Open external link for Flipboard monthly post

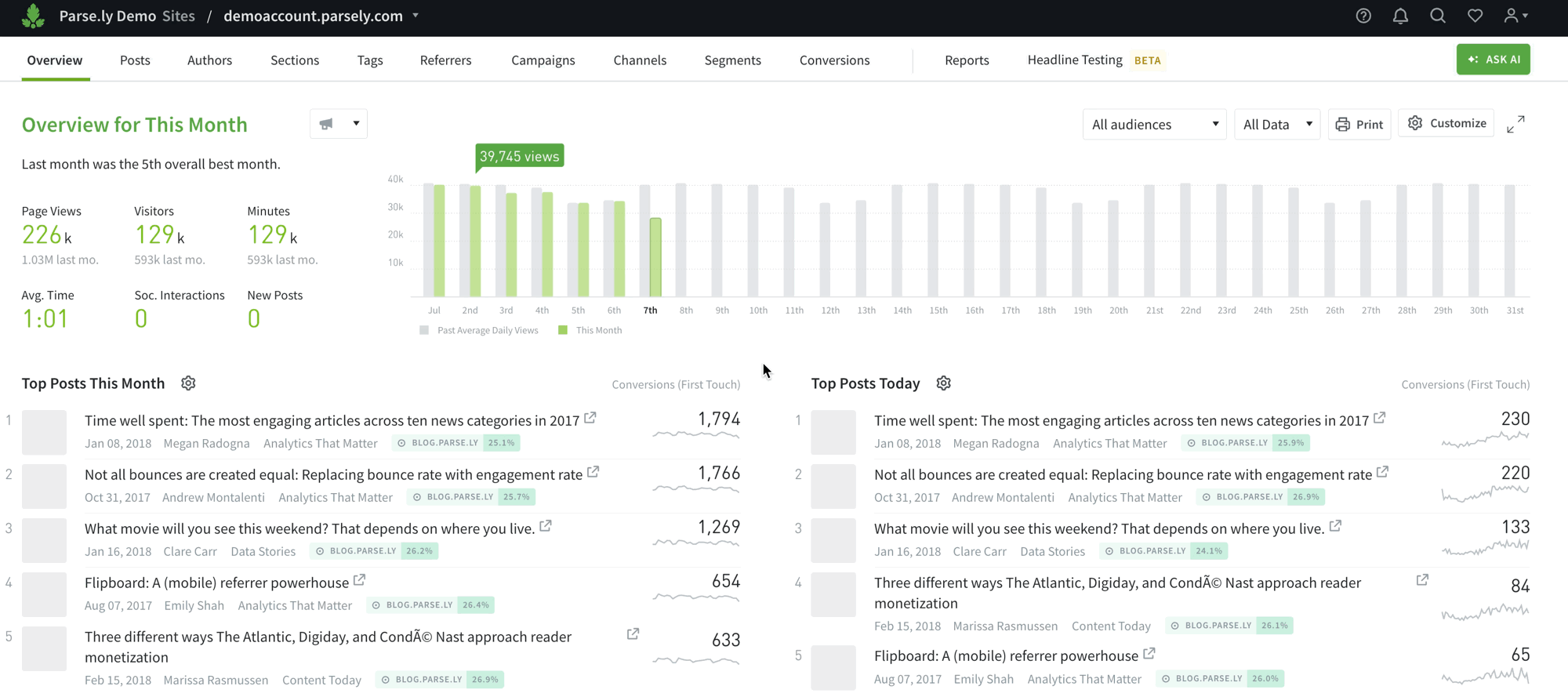point(359,580)
